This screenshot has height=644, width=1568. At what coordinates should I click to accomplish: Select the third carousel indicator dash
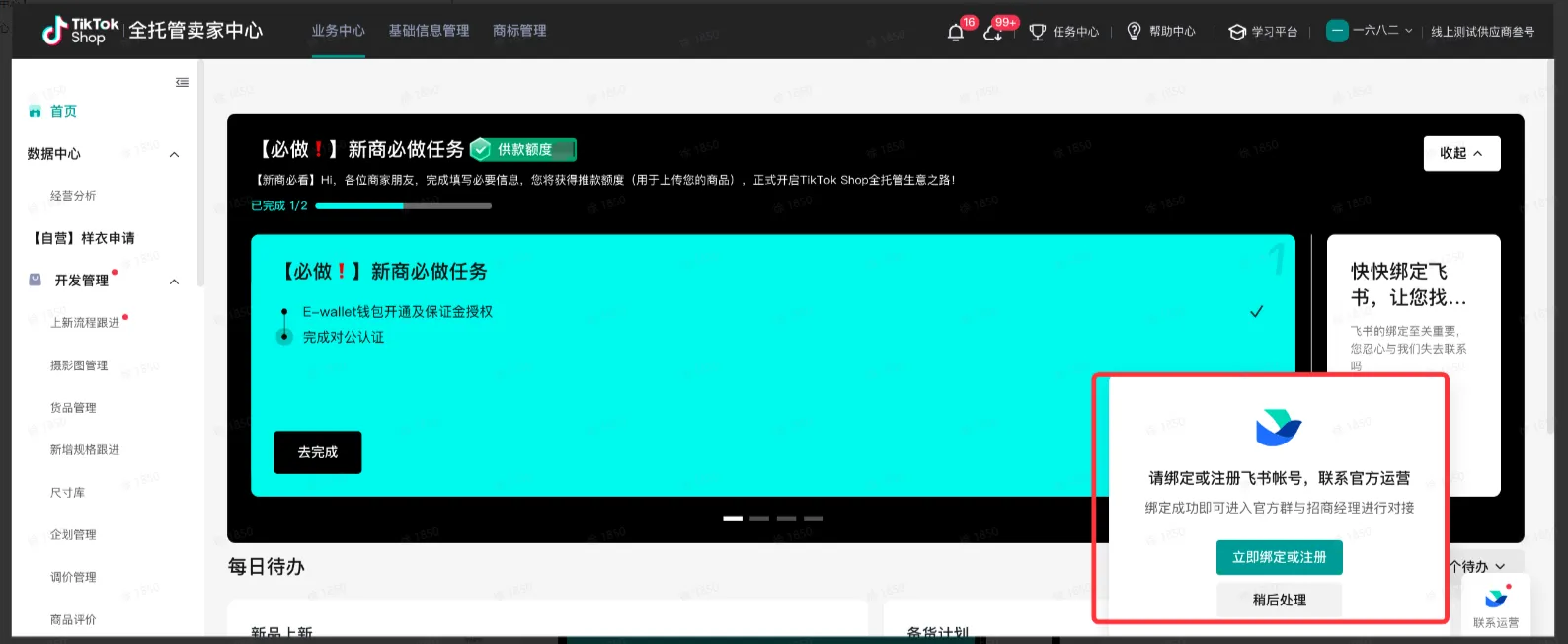(x=786, y=518)
